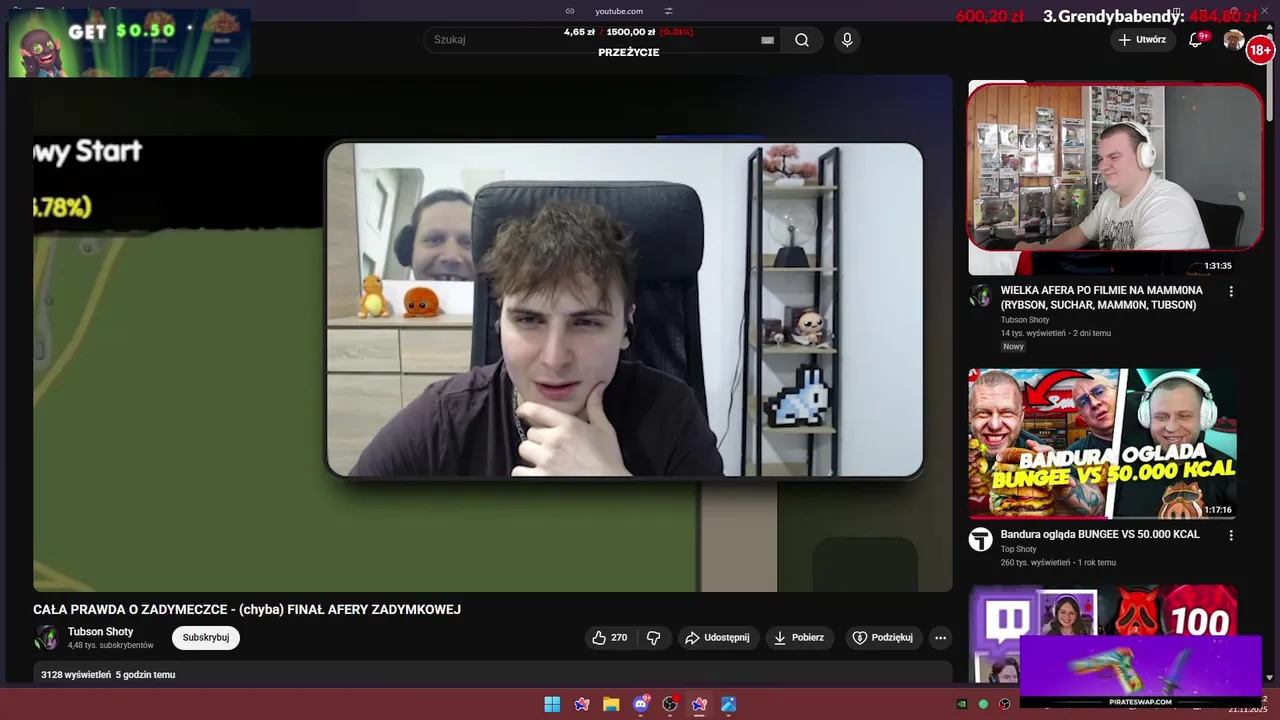The height and width of the screenshot is (720, 1280).
Task: Click the Subskrybuj button
Action: coord(206,638)
